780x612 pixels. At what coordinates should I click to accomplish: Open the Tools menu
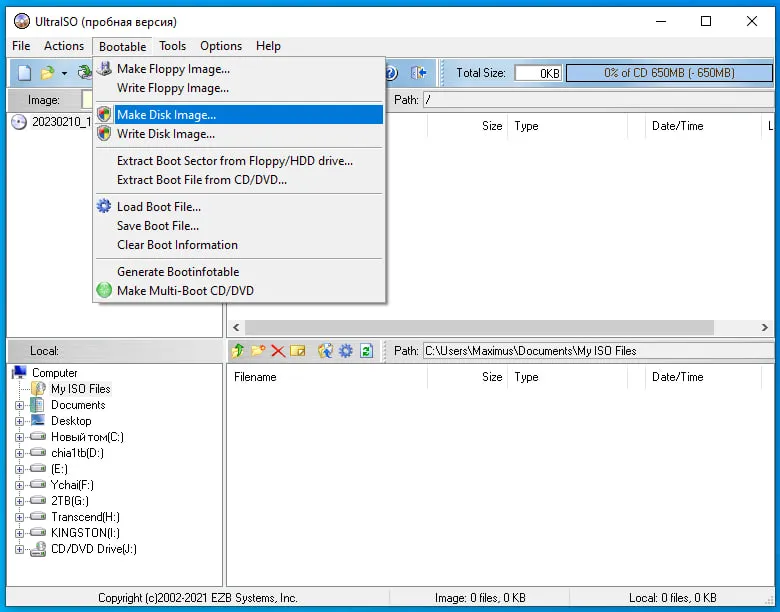pos(173,46)
